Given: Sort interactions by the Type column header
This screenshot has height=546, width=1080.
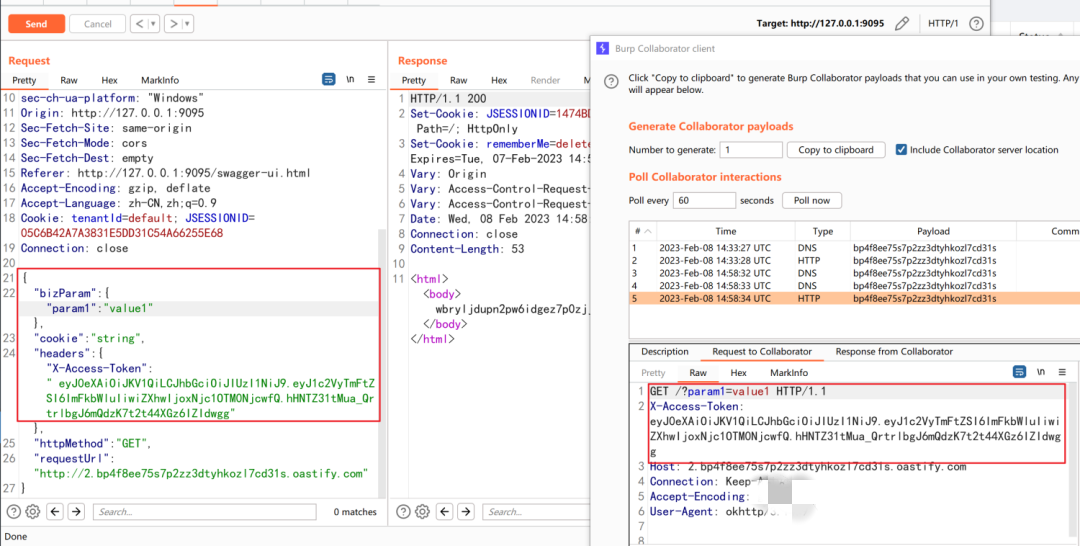Looking at the screenshot, I should 822,231.
